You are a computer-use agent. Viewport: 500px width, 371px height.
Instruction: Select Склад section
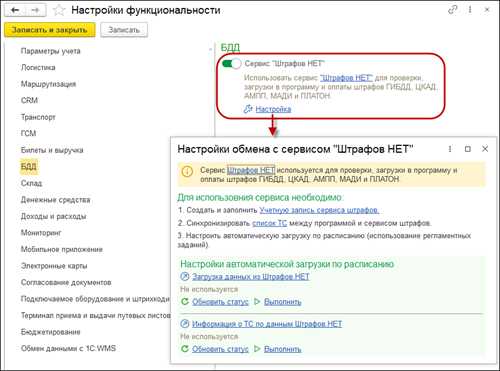[31, 183]
